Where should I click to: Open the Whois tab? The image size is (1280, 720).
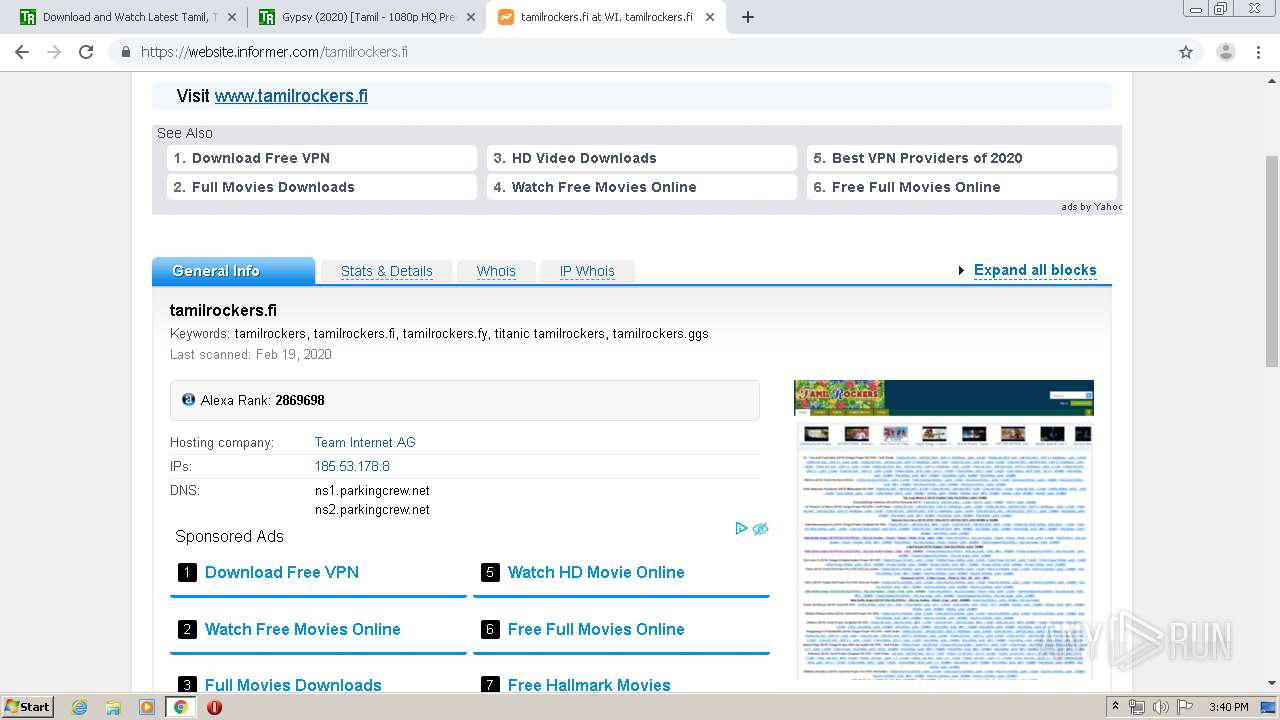pos(496,271)
